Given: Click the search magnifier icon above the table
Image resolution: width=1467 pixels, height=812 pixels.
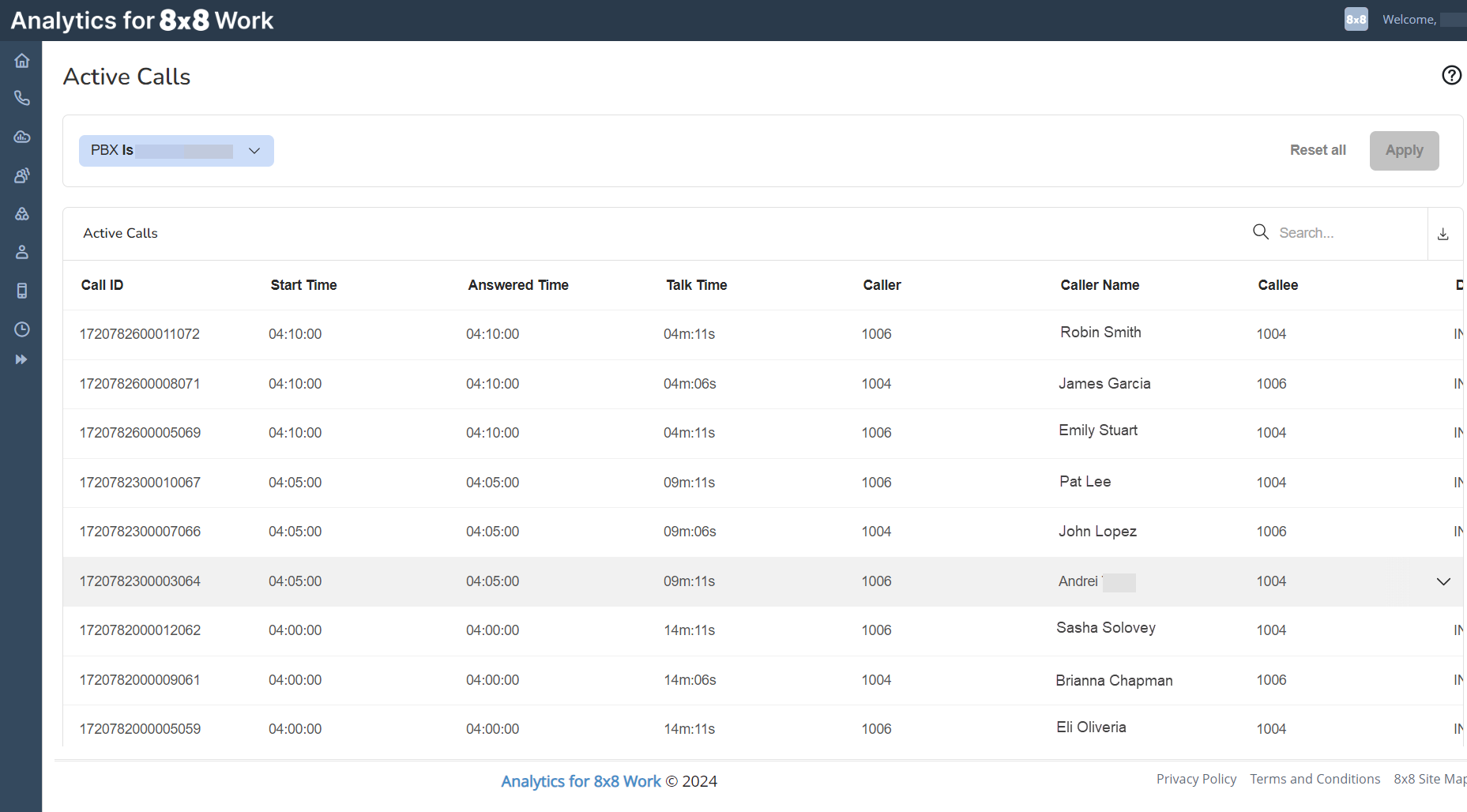Looking at the screenshot, I should (x=1260, y=231).
